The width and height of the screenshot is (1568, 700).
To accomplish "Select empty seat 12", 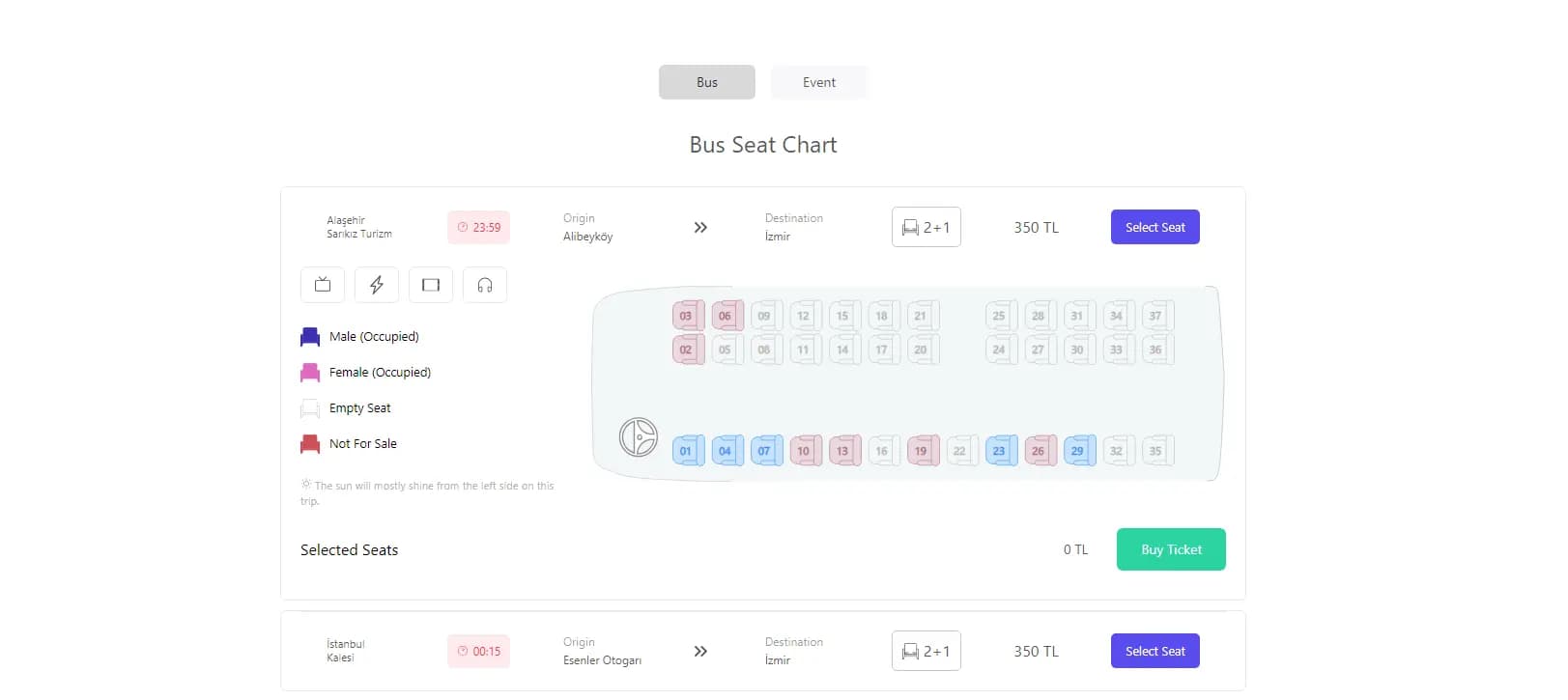I will click(805, 316).
